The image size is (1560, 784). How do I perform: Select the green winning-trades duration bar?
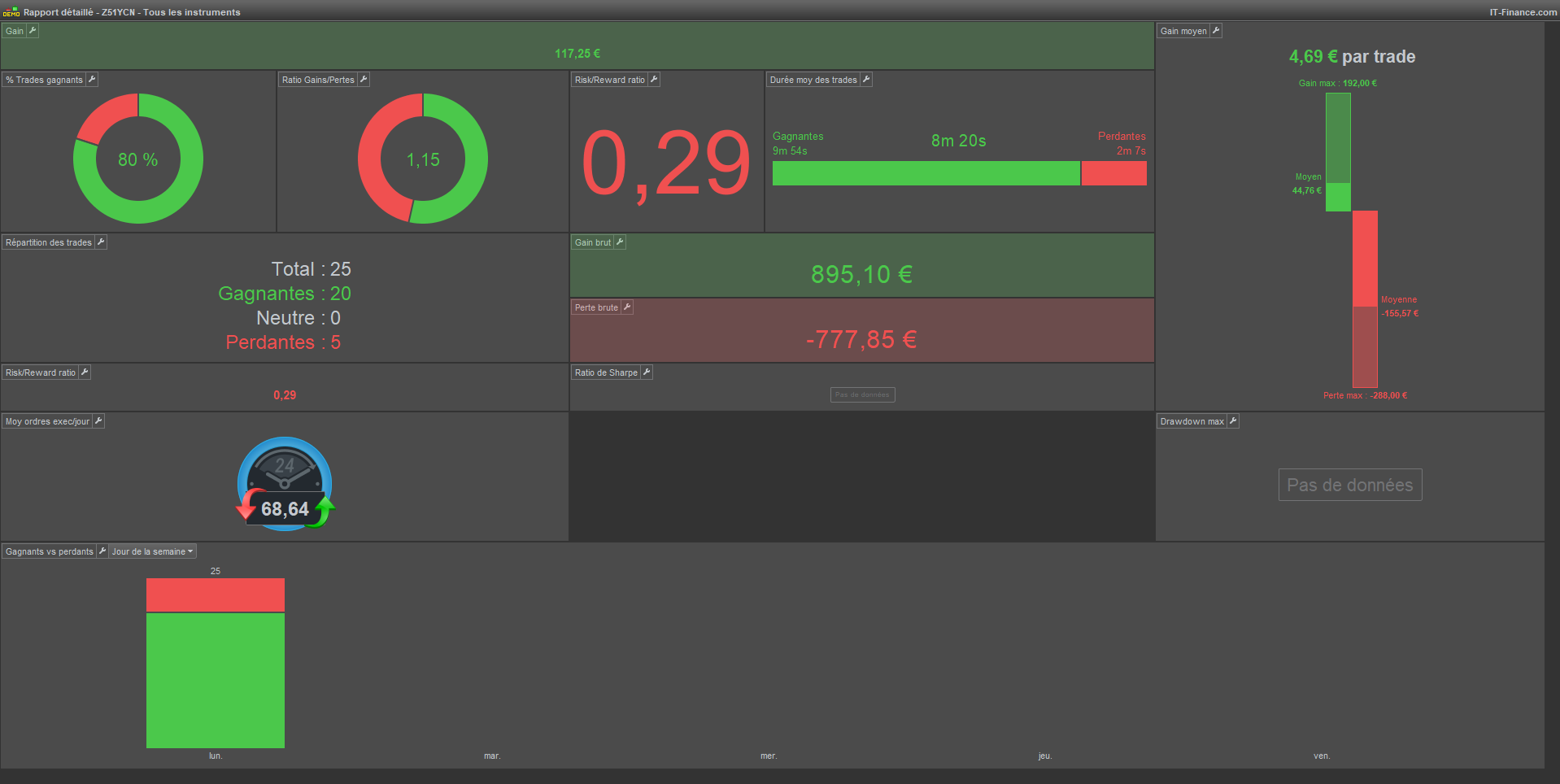[x=926, y=173]
